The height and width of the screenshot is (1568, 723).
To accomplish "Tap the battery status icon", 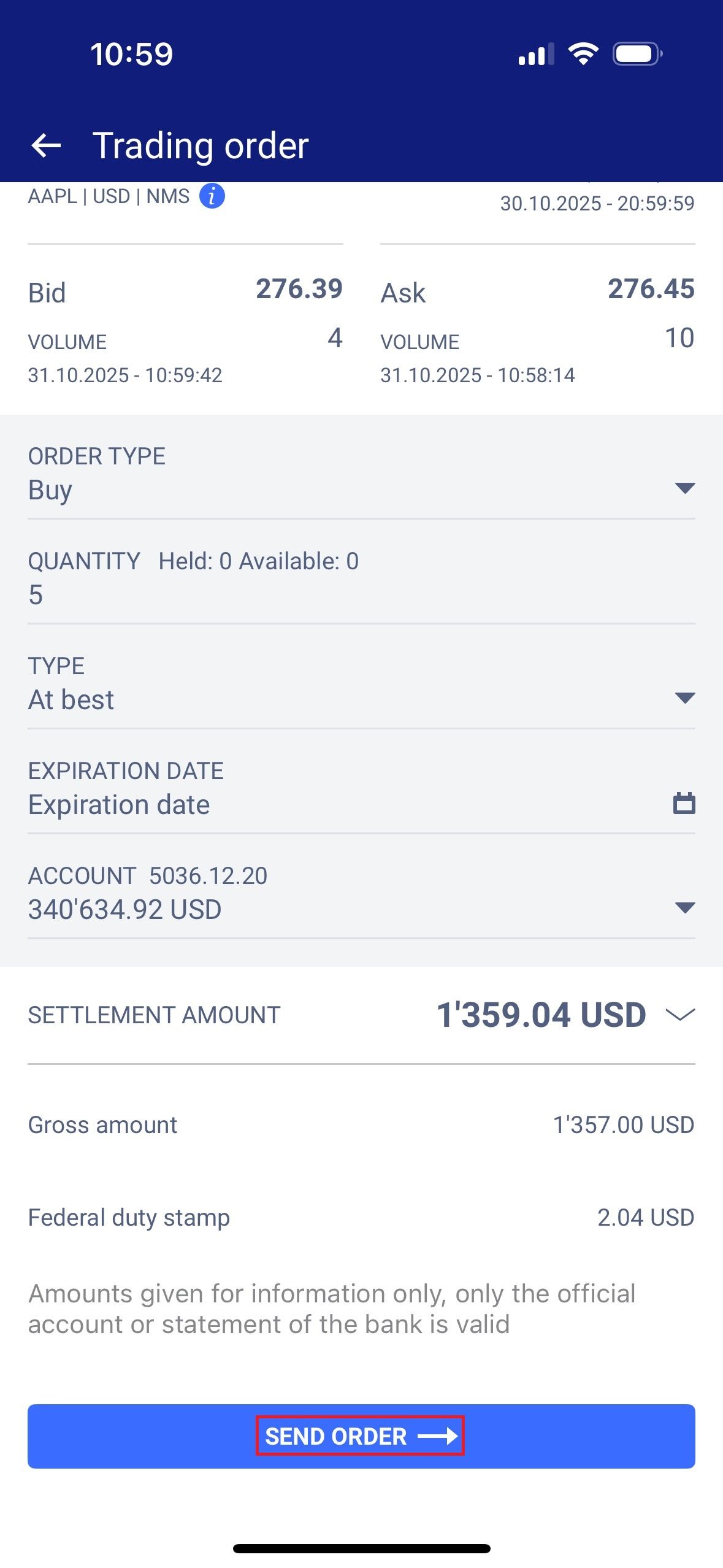I will [x=637, y=54].
